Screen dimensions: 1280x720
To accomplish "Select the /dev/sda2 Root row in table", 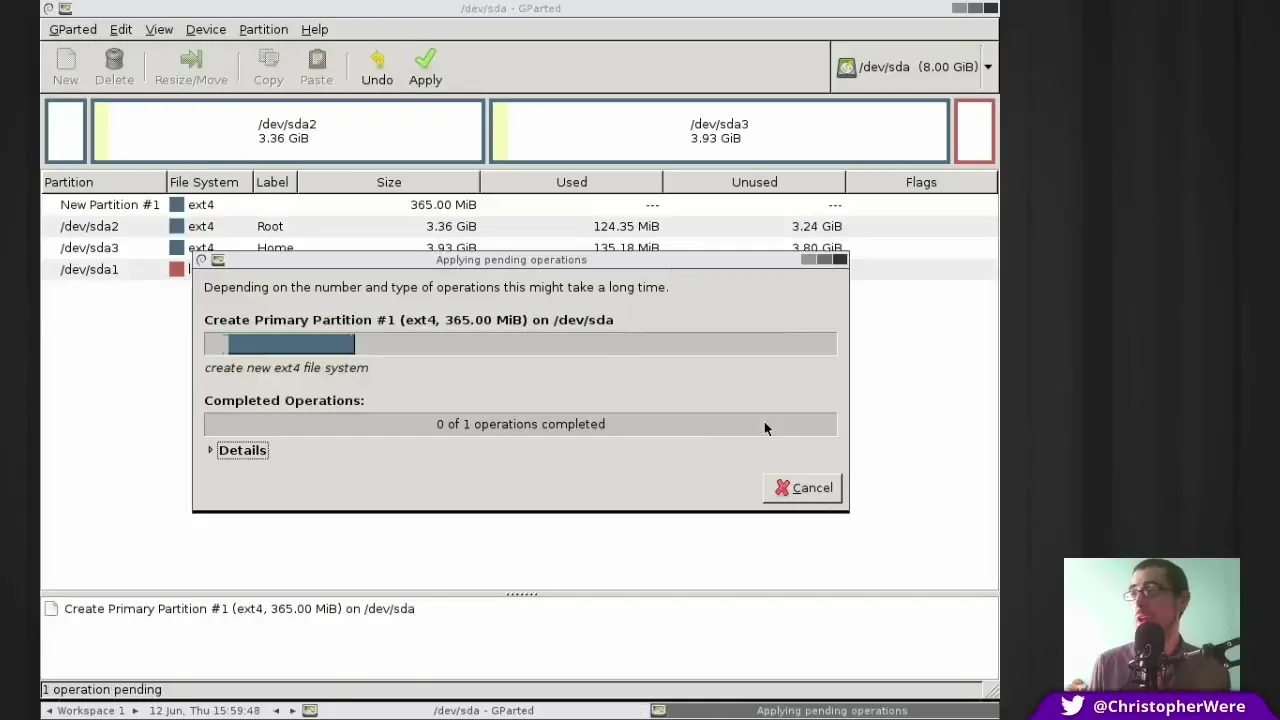I will click(x=520, y=226).
